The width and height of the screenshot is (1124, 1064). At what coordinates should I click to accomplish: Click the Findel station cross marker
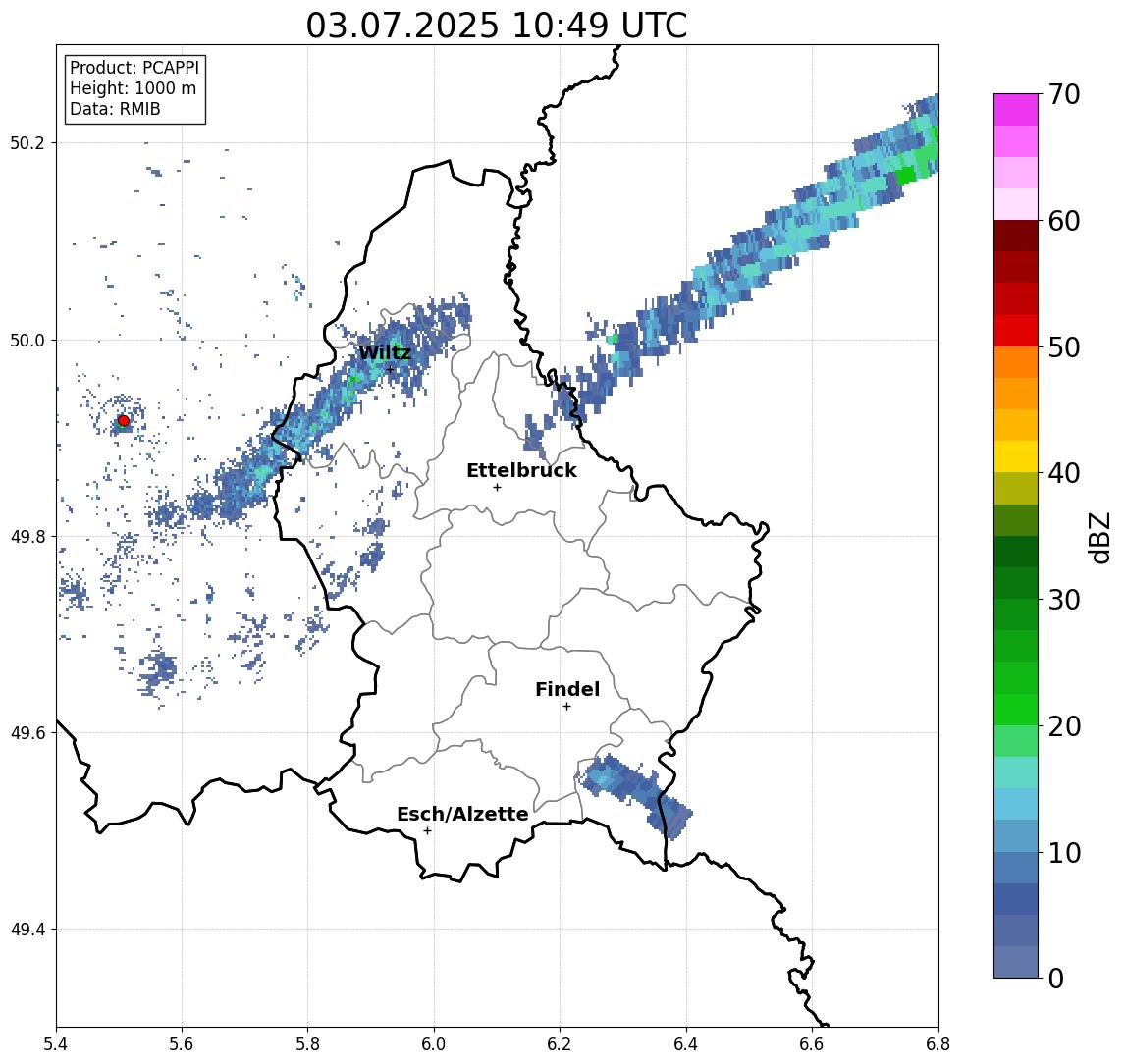tap(566, 707)
